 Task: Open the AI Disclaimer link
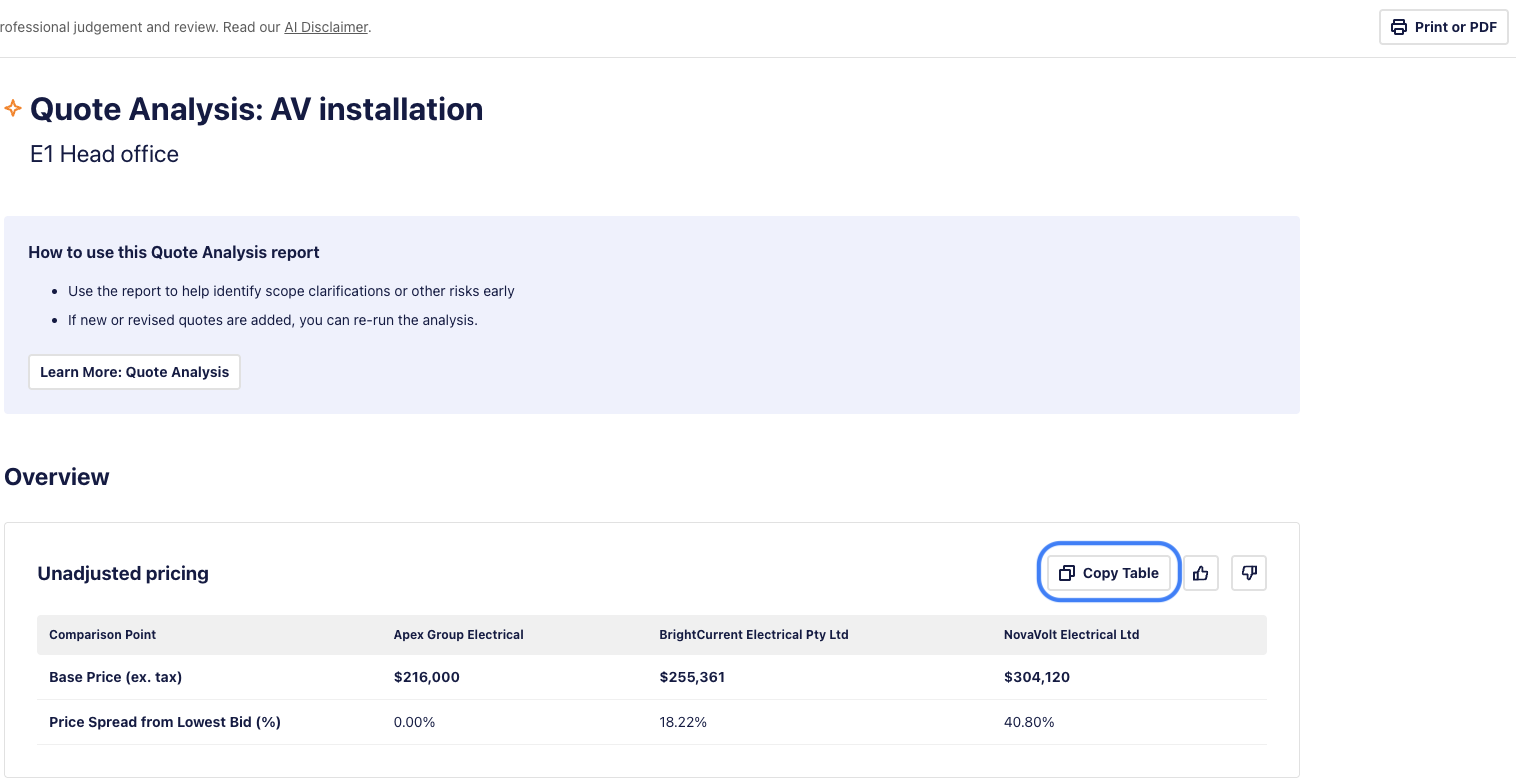click(x=326, y=27)
